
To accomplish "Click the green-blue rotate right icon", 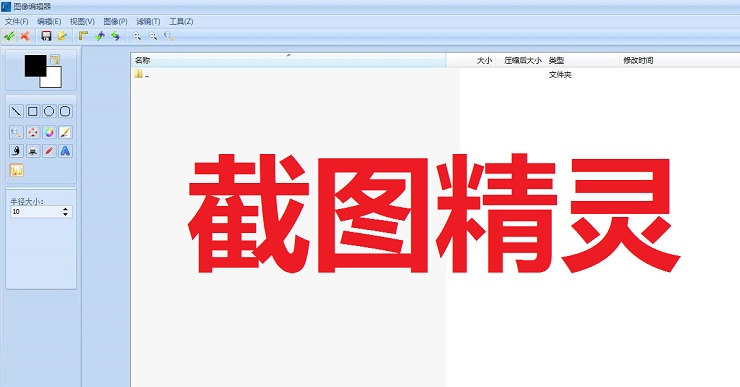I will (116, 36).
